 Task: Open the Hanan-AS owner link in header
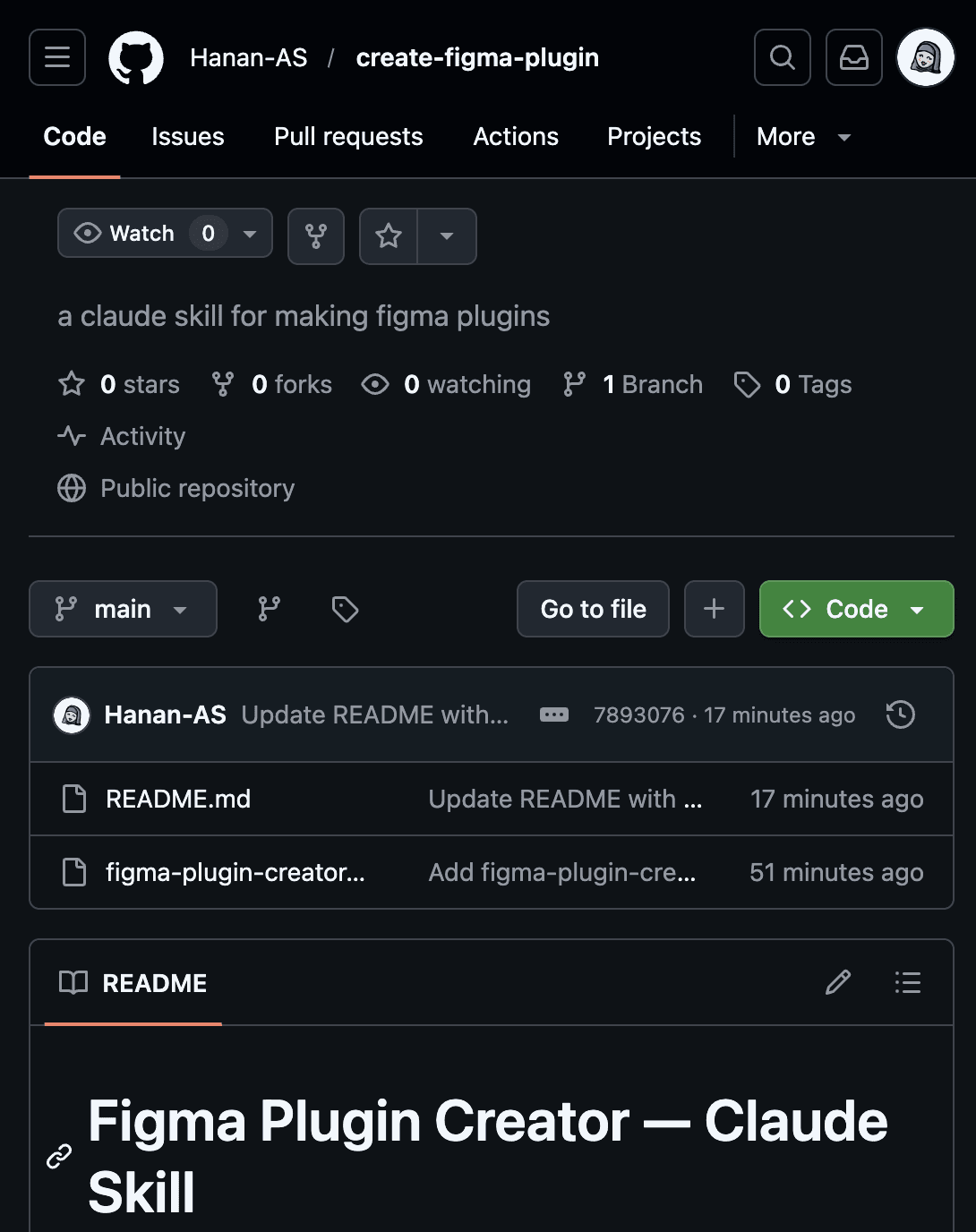pos(249,58)
